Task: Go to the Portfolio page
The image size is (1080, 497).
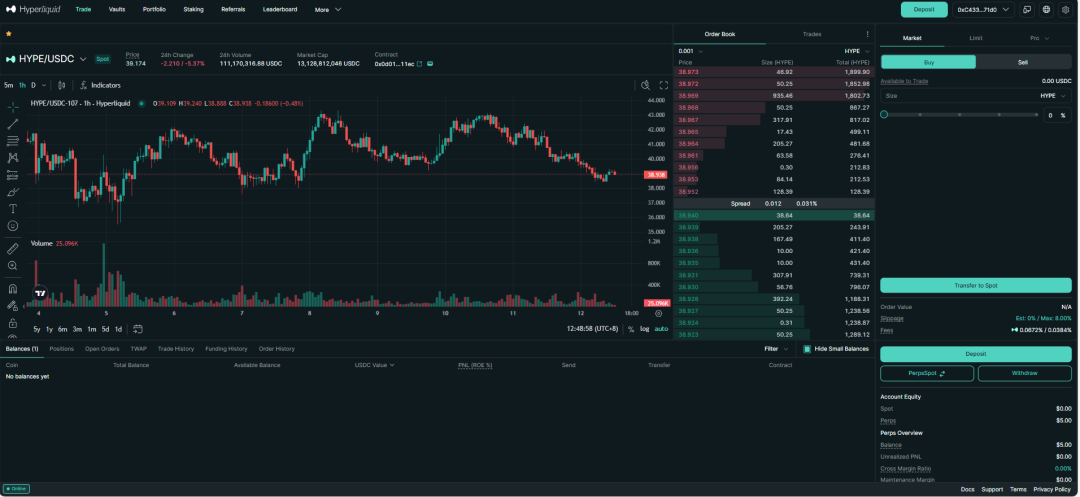Action: pyautogui.click(x=154, y=10)
